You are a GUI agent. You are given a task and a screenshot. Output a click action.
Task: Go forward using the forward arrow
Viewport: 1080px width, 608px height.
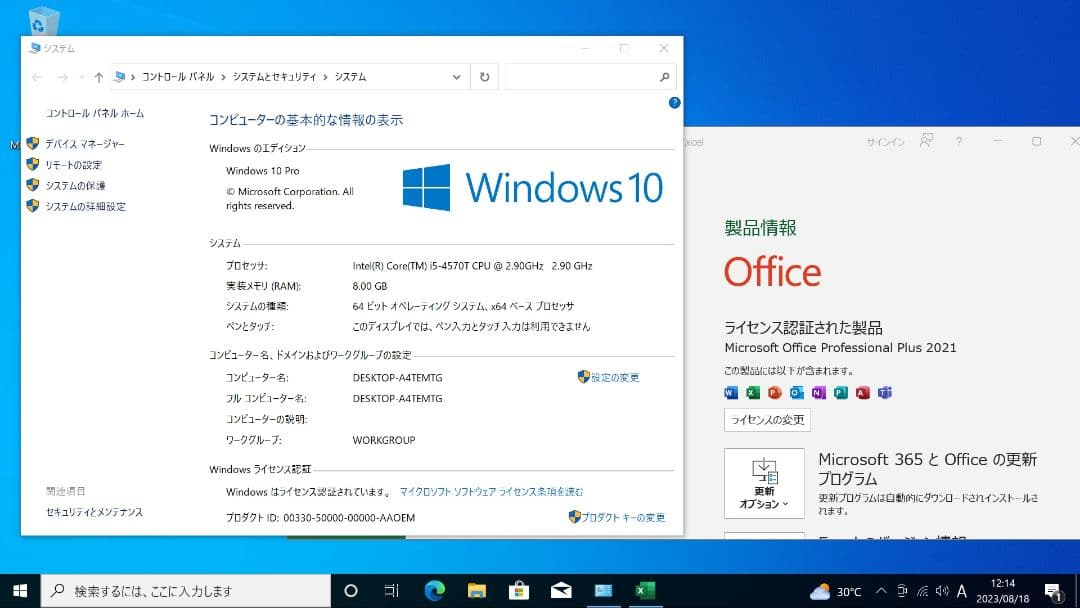(62, 77)
